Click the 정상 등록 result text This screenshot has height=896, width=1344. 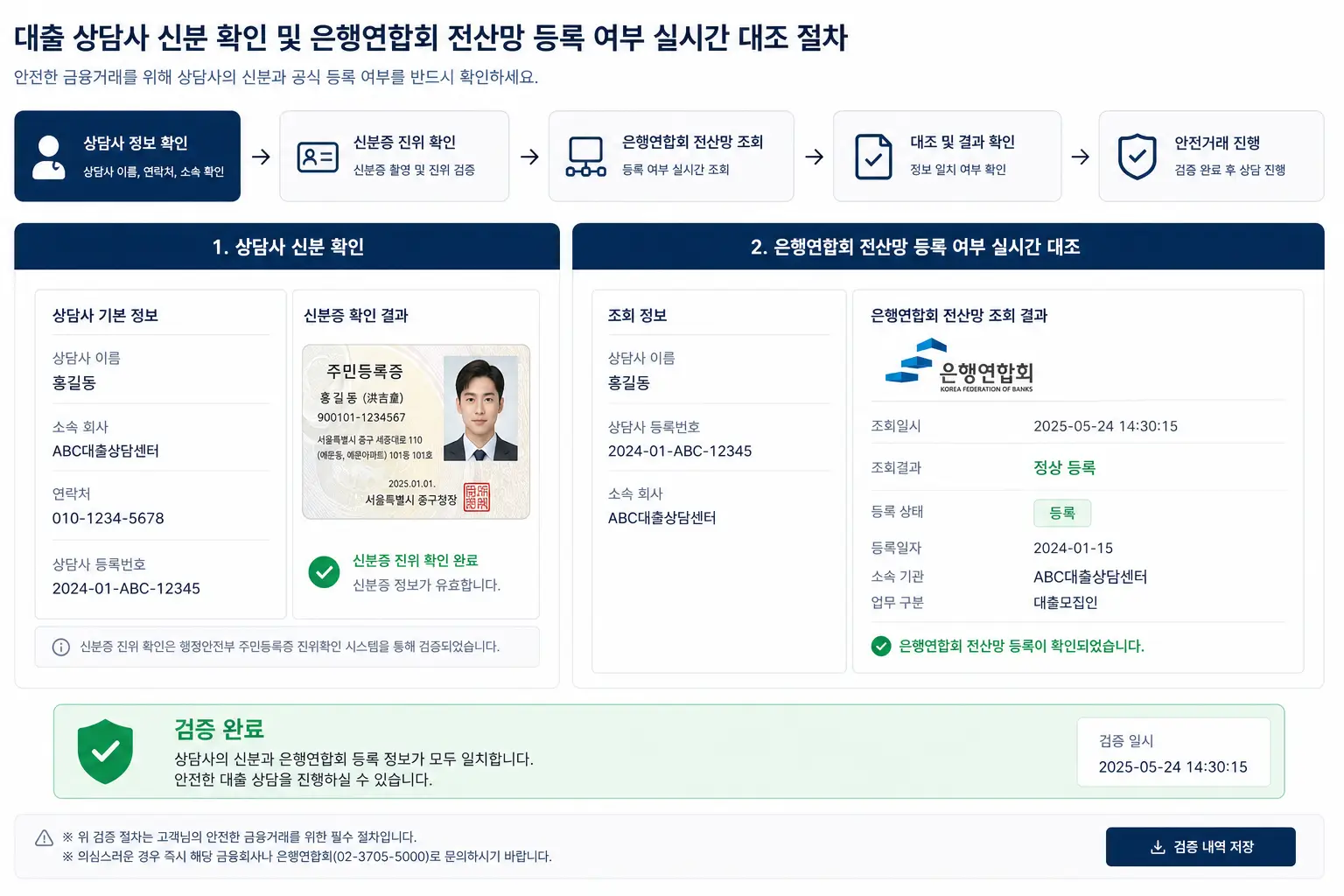point(1064,467)
